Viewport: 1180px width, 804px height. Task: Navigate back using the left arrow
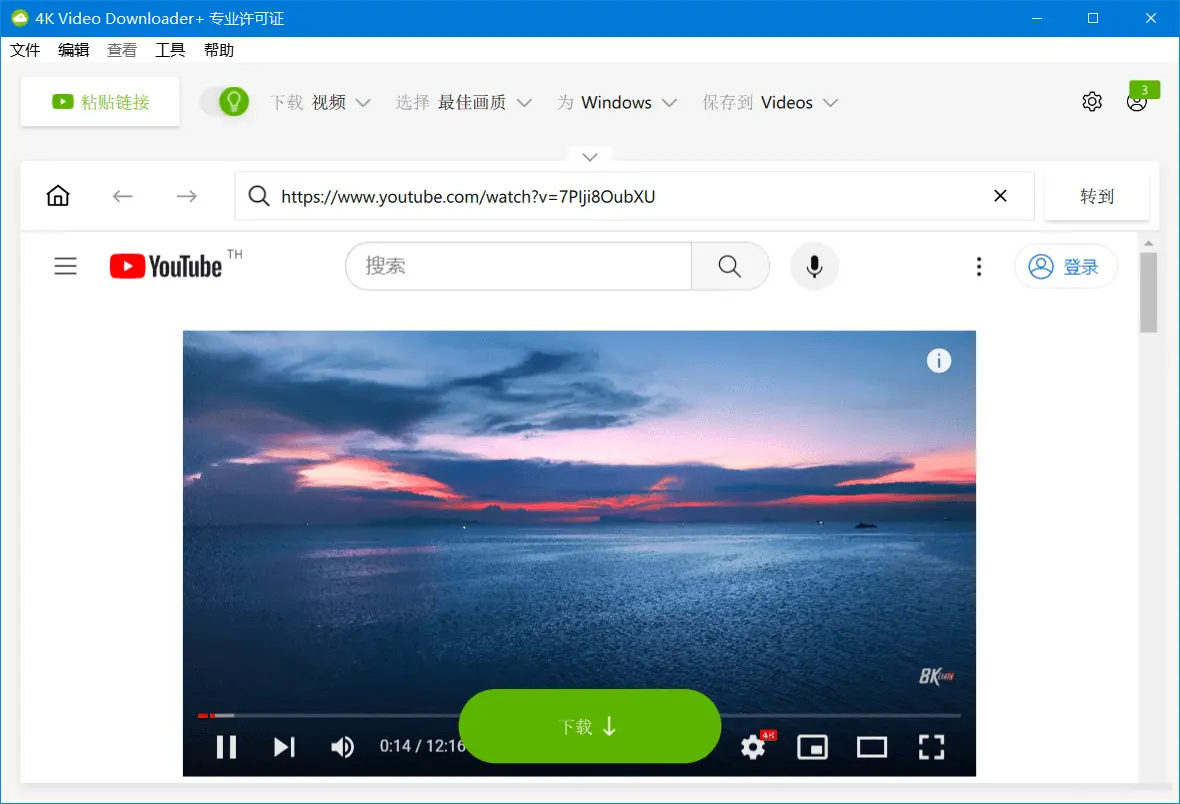click(122, 196)
